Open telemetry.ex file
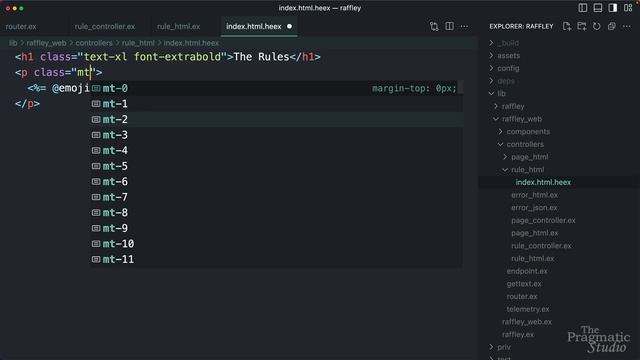This screenshot has height=360, width=640. [528, 309]
